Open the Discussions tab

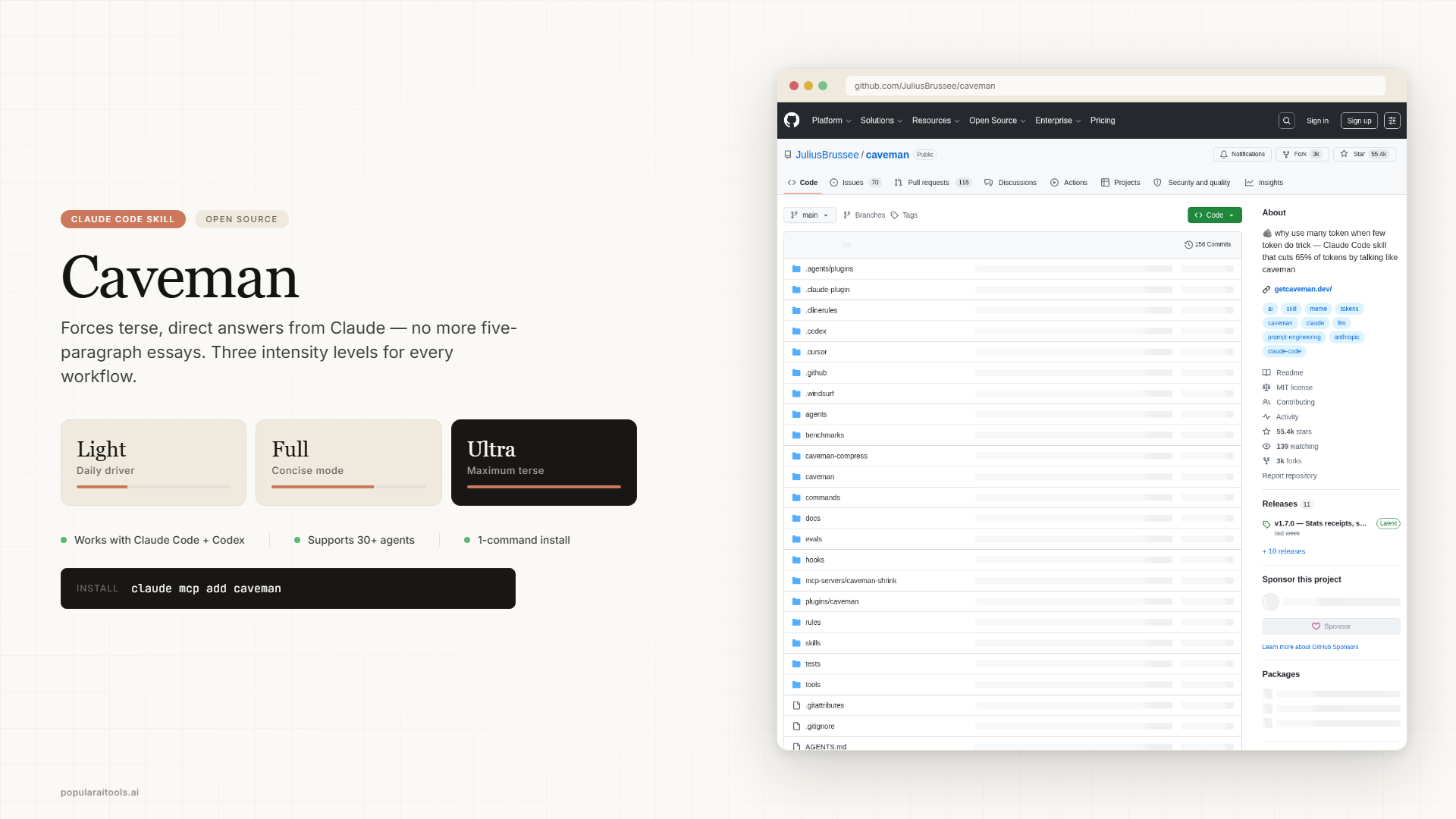coord(1010,183)
